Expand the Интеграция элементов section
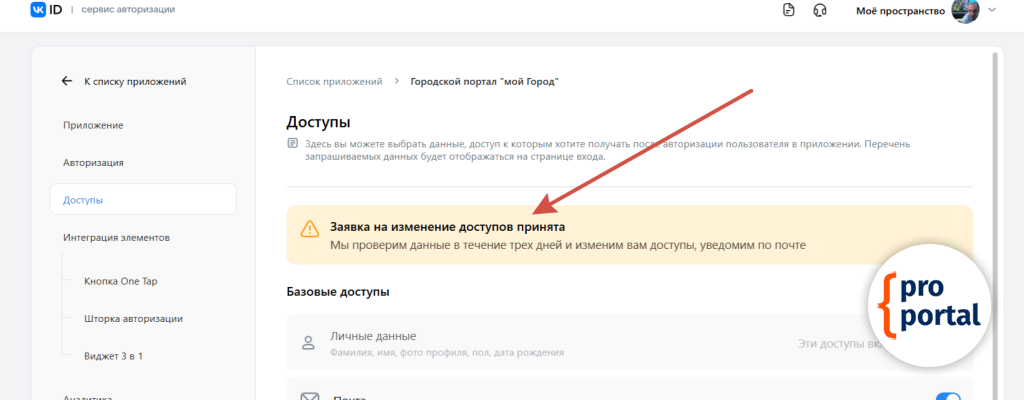Screen dimensions: 1024x400 tap(116, 238)
